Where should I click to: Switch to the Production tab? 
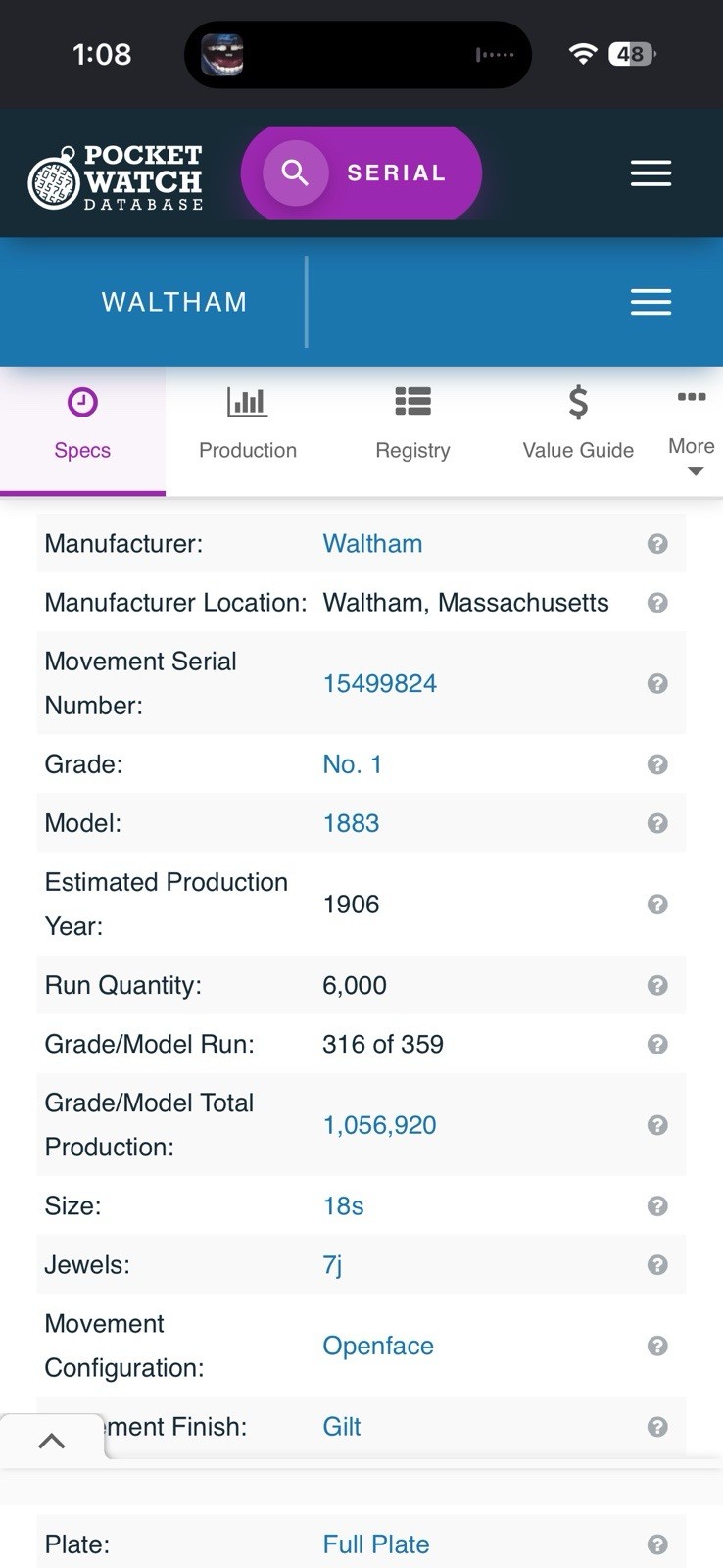point(248,429)
